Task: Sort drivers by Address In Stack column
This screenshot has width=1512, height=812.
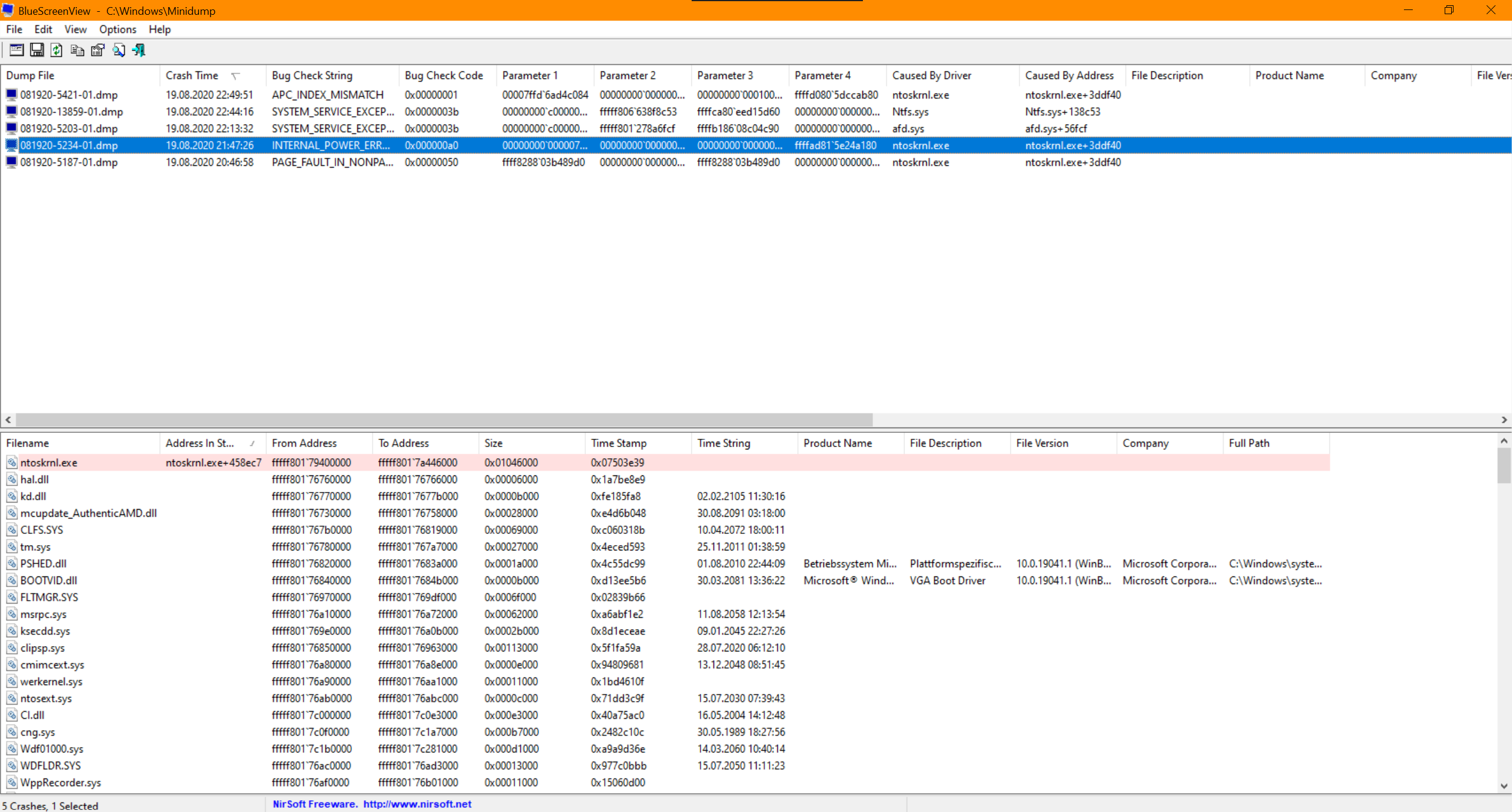Action: tap(200, 443)
